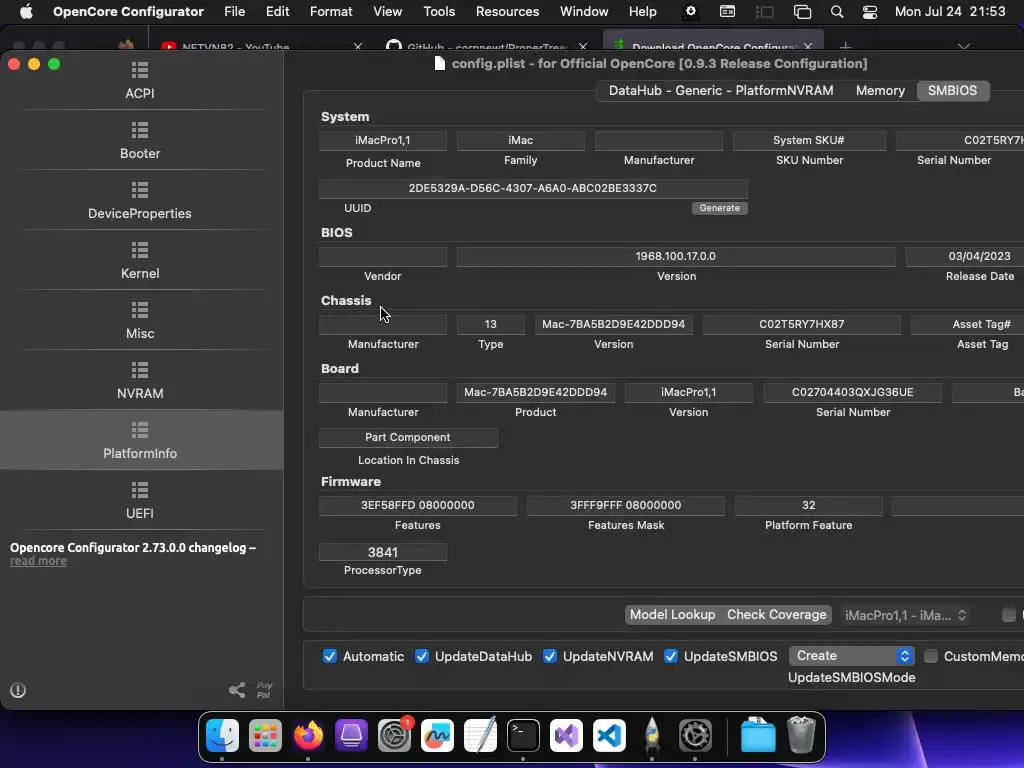Image resolution: width=1024 pixels, height=768 pixels.
Task: Open the File menu
Action: 234,12
